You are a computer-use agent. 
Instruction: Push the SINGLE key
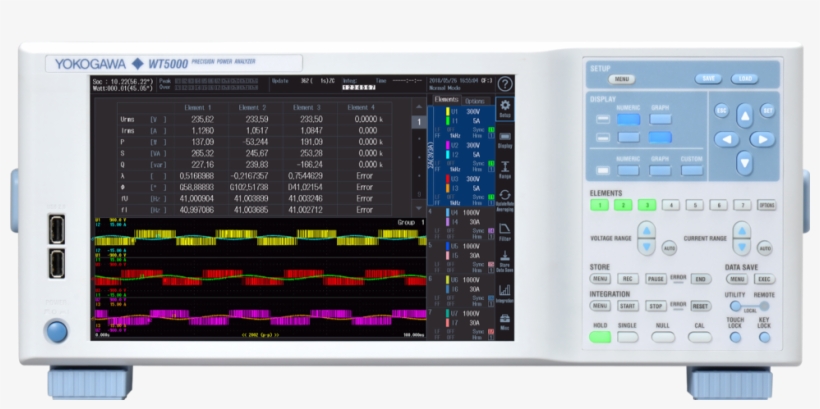(x=628, y=337)
